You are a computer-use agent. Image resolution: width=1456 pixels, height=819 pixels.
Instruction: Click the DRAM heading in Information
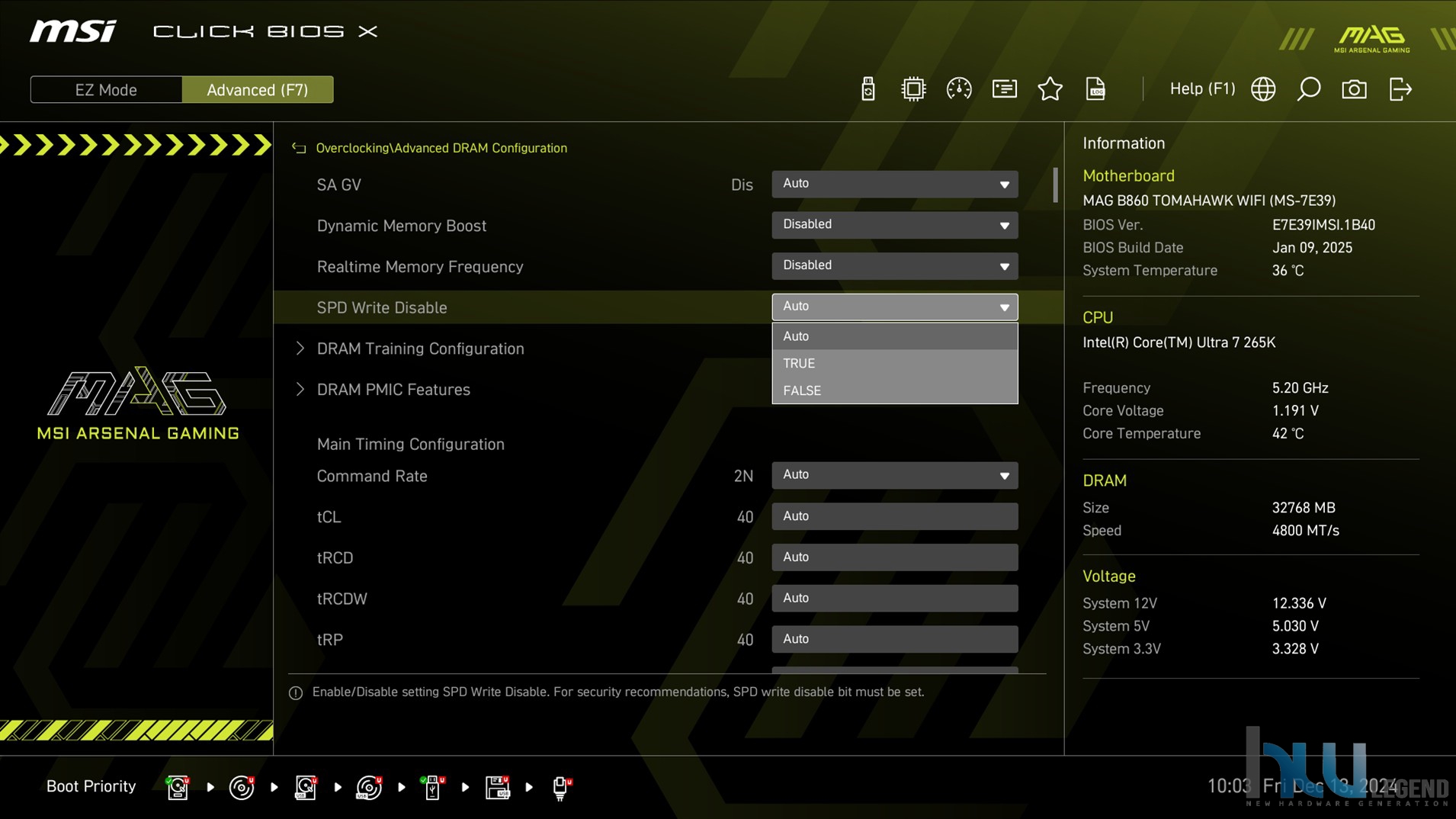pos(1105,480)
